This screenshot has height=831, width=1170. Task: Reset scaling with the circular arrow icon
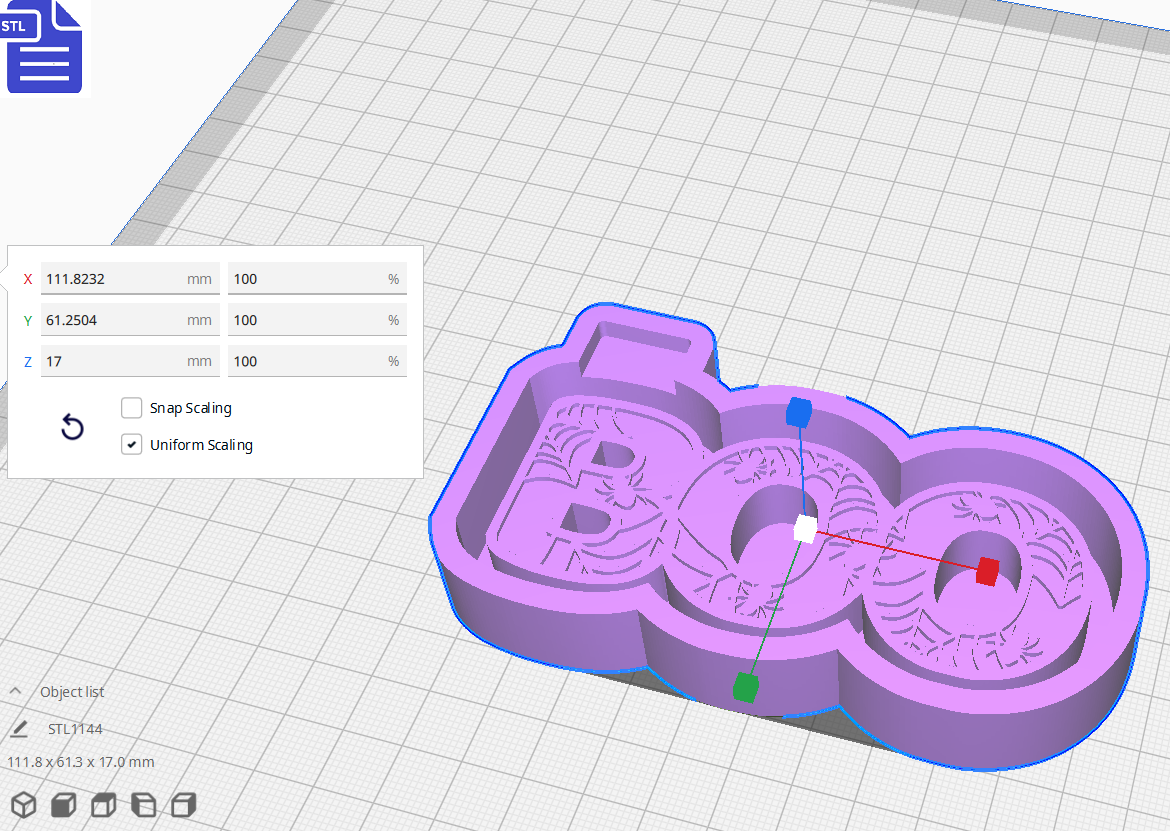tap(71, 426)
